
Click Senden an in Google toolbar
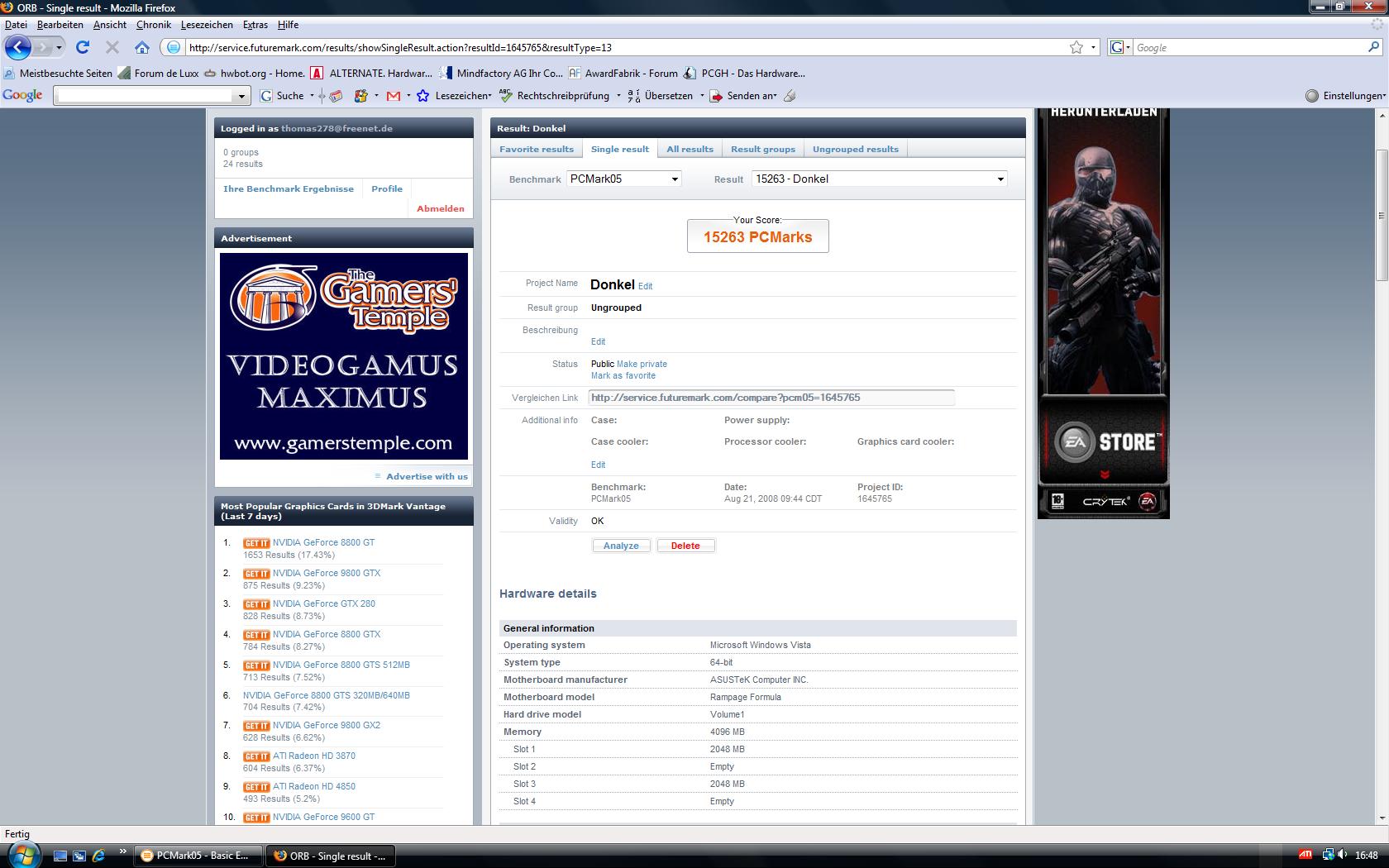[742, 96]
